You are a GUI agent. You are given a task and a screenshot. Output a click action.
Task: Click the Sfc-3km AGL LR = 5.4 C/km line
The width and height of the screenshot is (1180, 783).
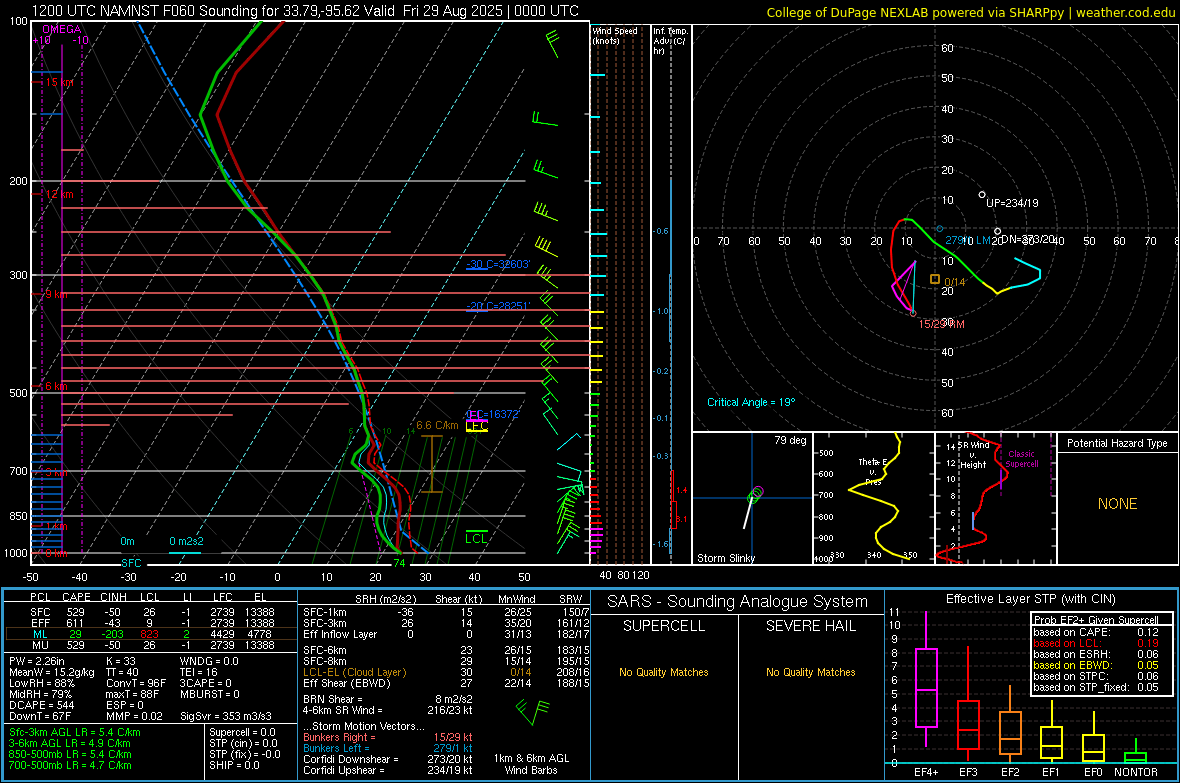[75, 732]
